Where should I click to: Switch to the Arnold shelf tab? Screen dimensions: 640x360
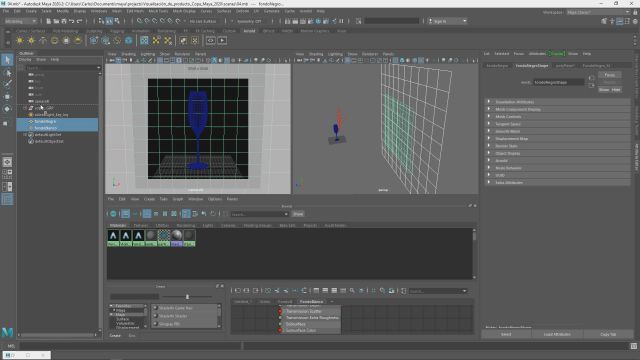[x=249, y=31]
